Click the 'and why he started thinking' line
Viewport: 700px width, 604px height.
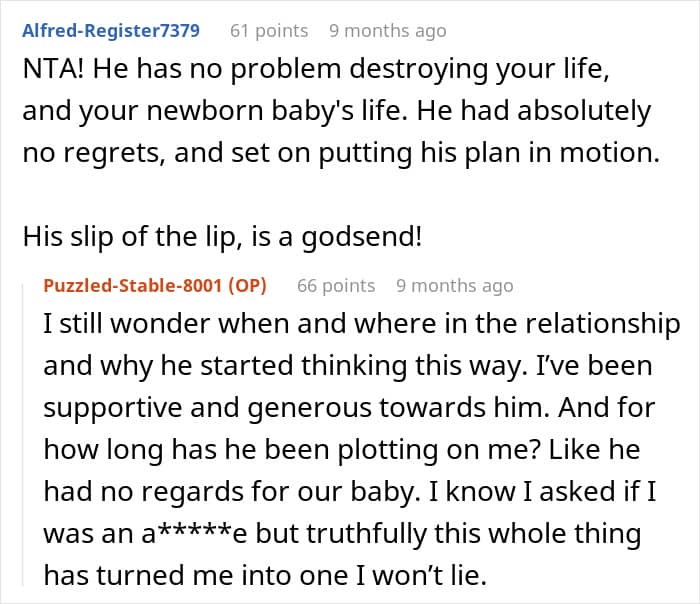348,366
